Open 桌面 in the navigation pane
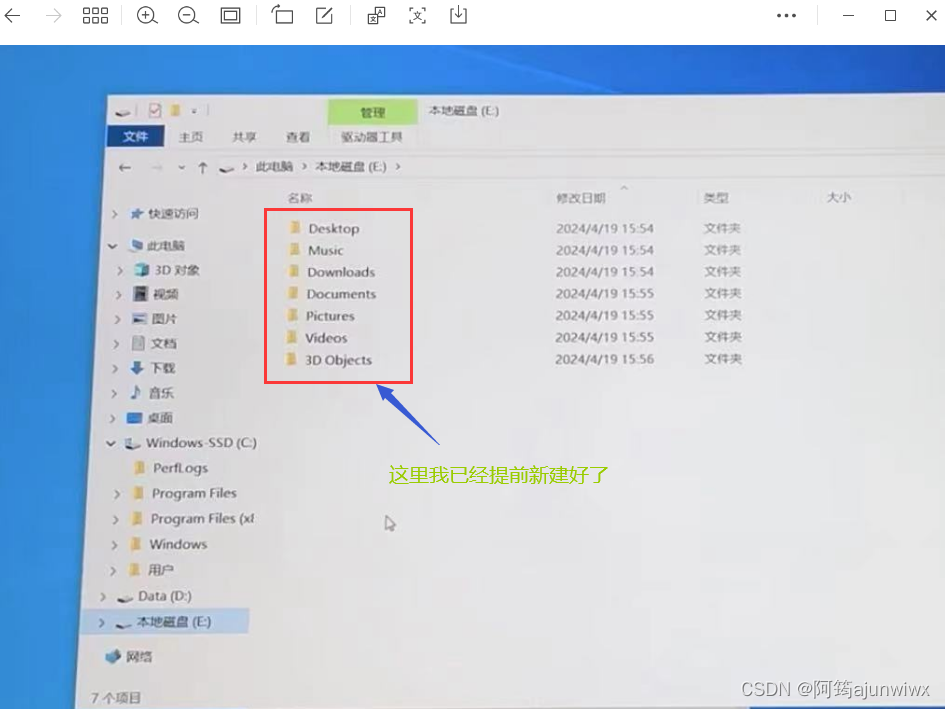The height and width of the screenshot is (709, 945). [160, 418]
